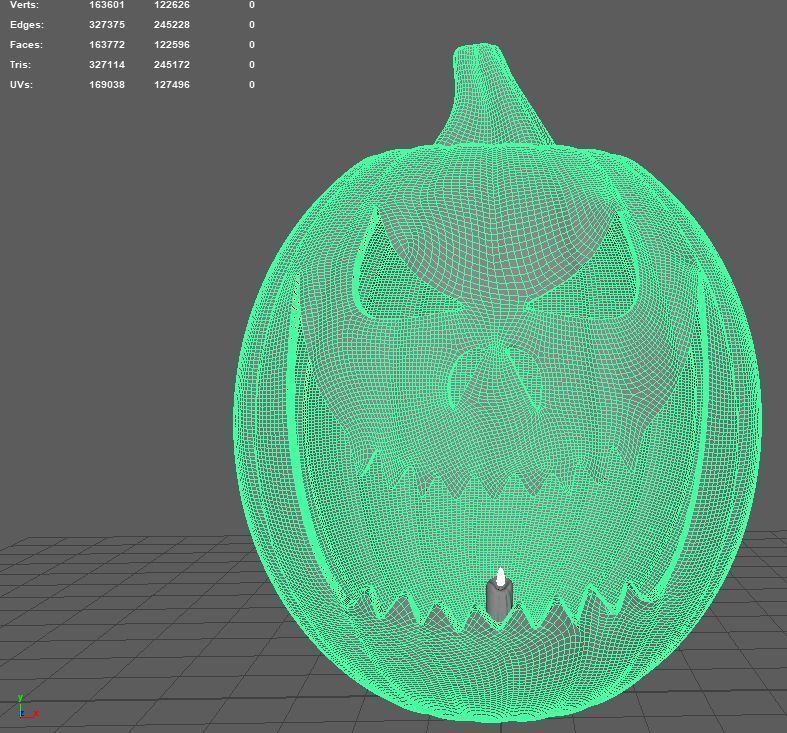Click the 0 in the Verts row

(x=252, y=5)
